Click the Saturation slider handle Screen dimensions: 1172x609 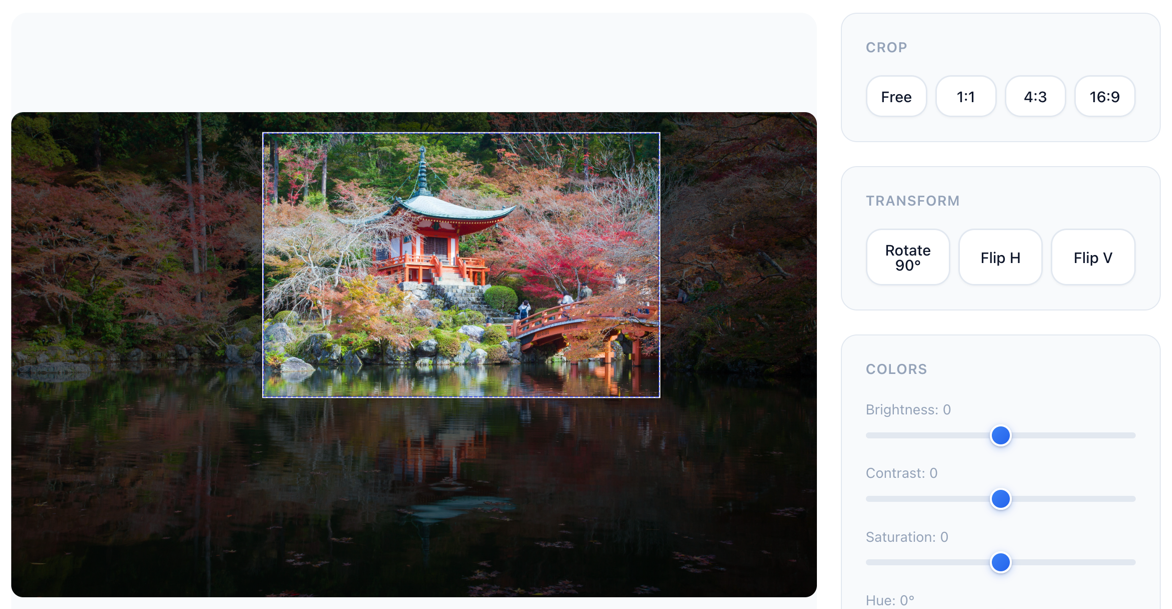(x=1001, y=562)
